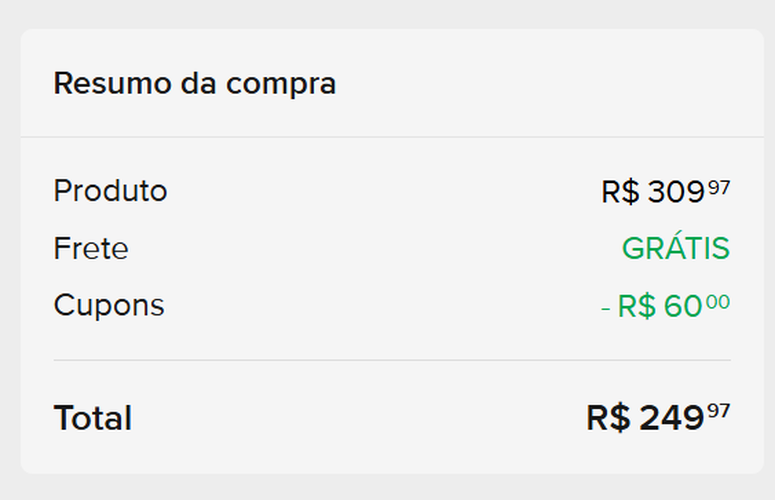
Task: Click the superscript cents on product price
Action: click(719, 185)
